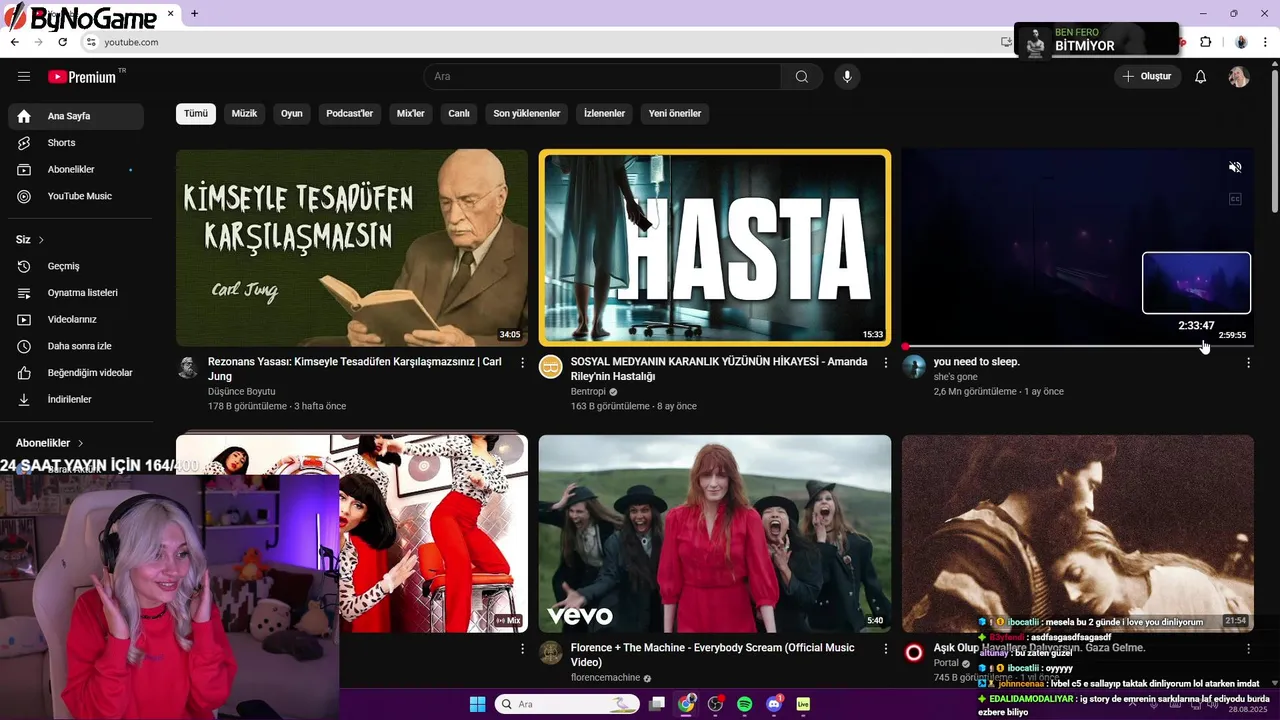Open the browser Extensions puzzle icon
Image resolution: width=1280 pixels, height=720 pixels.
pyautogui.click(x=1205, y=42)
